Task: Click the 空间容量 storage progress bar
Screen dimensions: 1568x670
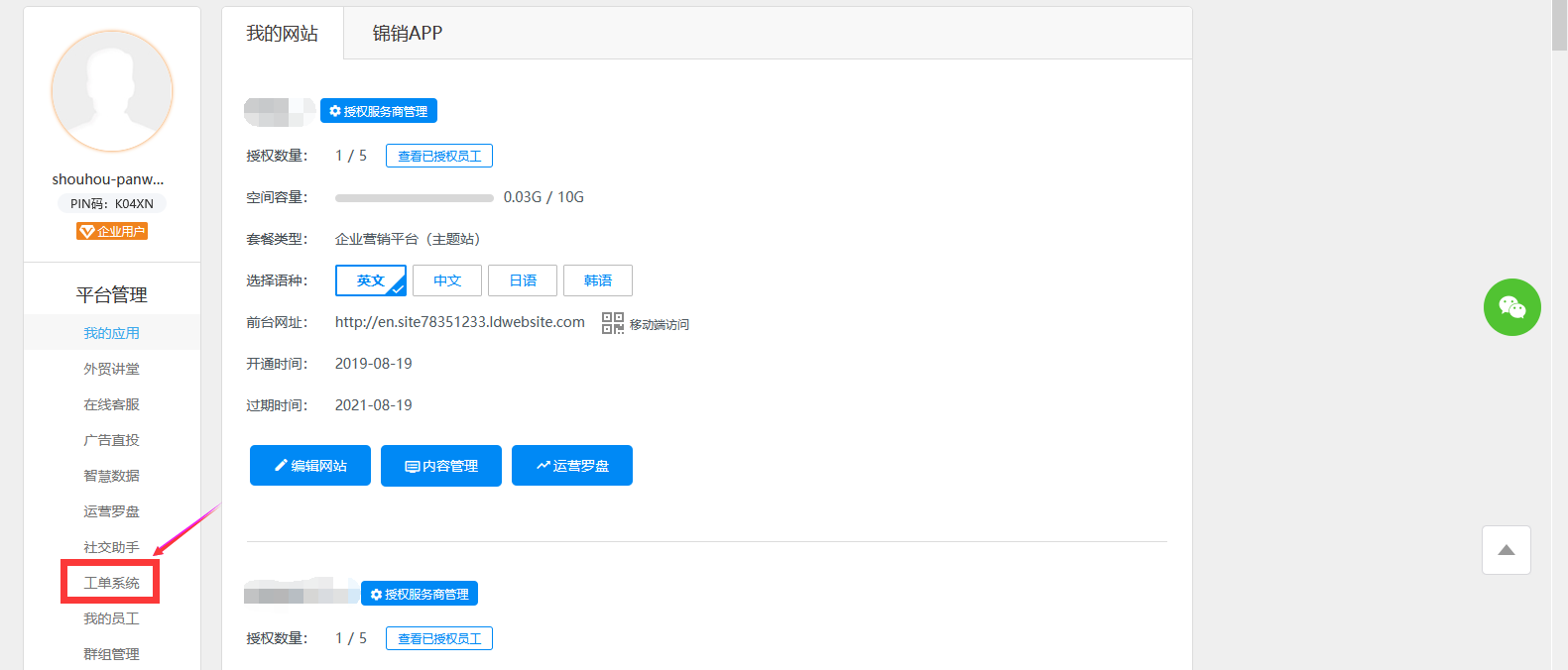Action: (x=414, y=198)
